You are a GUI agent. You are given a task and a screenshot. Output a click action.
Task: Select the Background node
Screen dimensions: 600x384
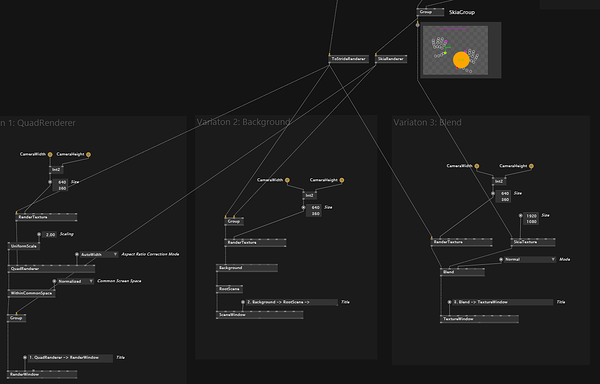247,268
